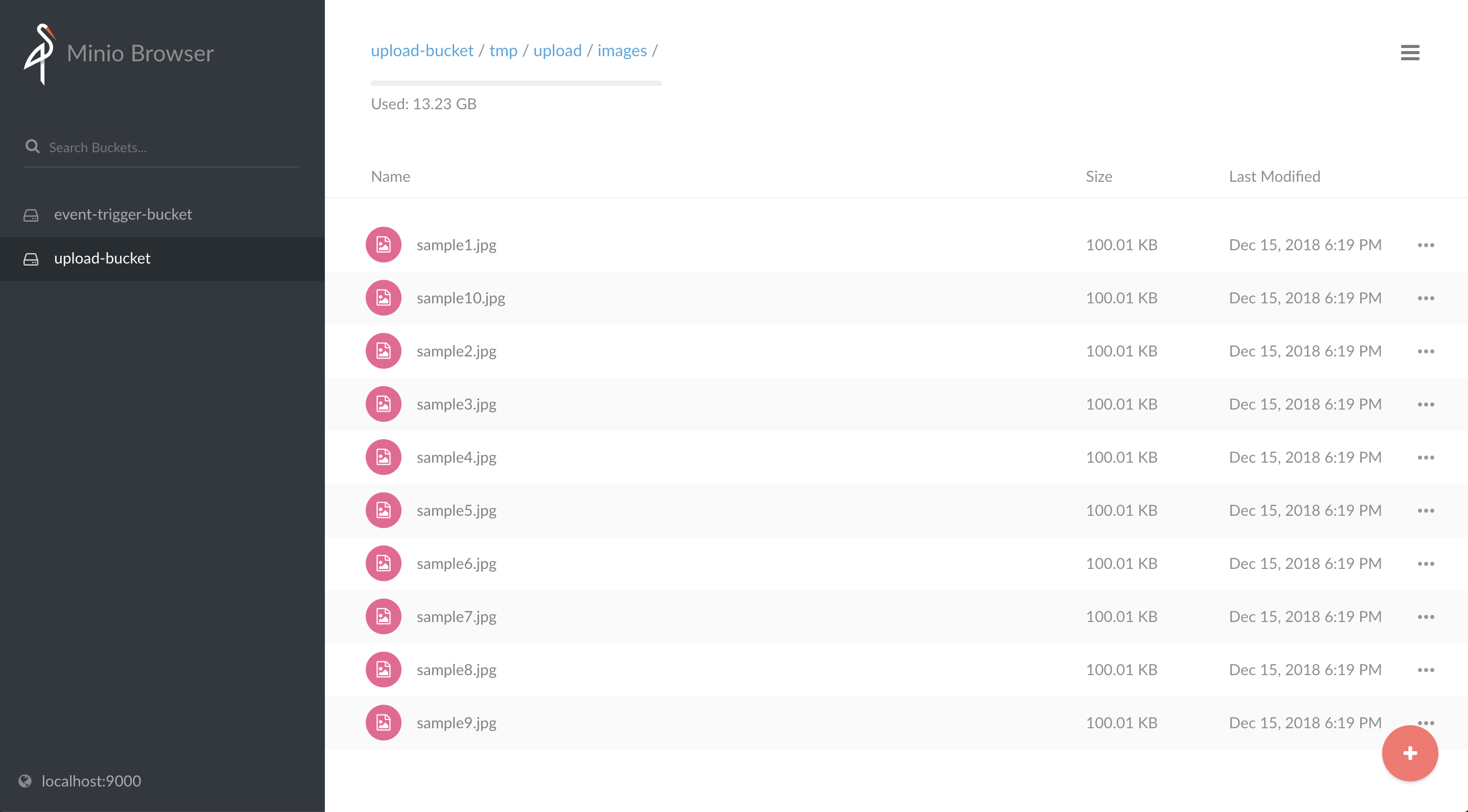
Task: Select the image icon for sample1.jpg
Action: coord(384,245)
